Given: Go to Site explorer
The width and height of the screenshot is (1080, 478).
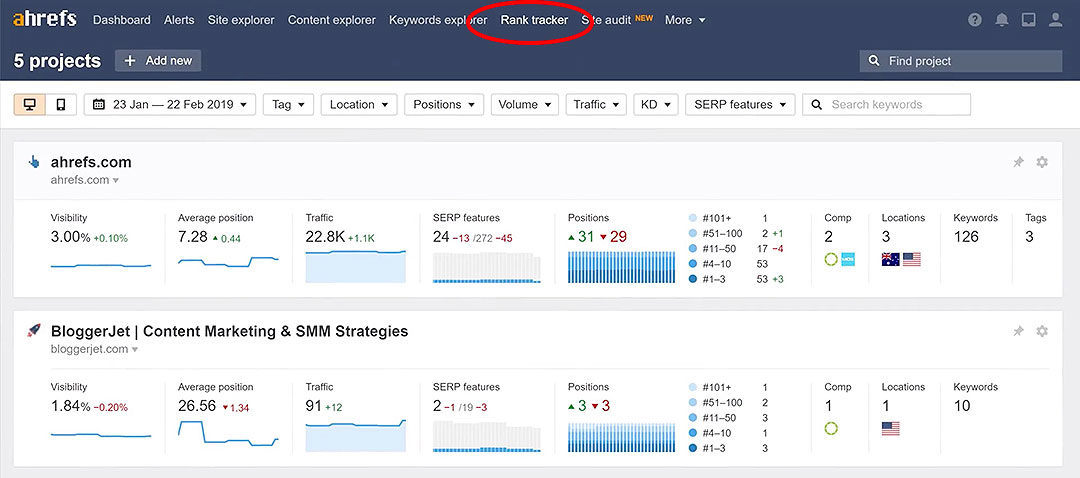Looking at the screenshot, I should pos(241,20).
